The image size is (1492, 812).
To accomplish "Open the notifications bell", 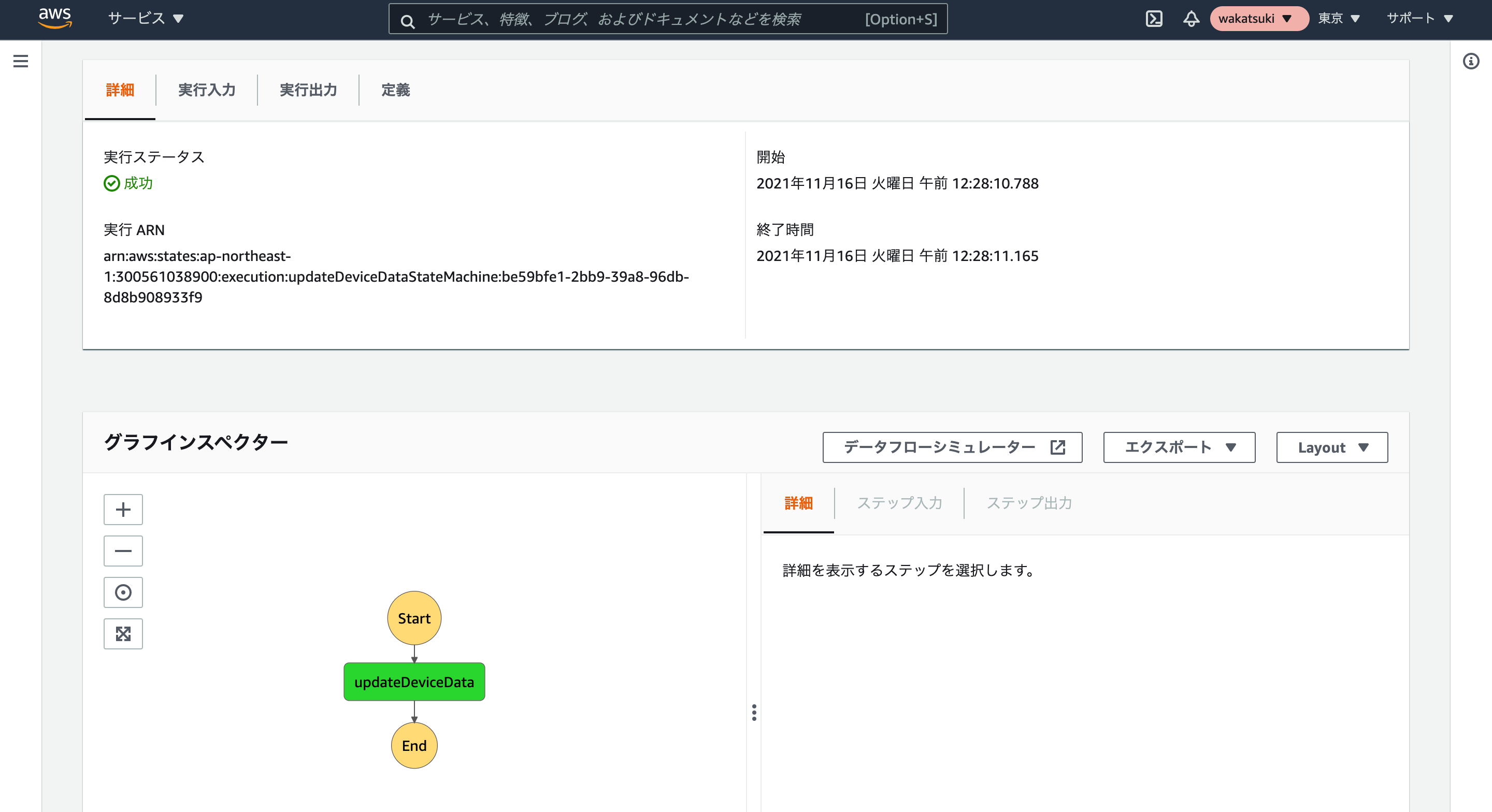I will tap(1191, 19).
